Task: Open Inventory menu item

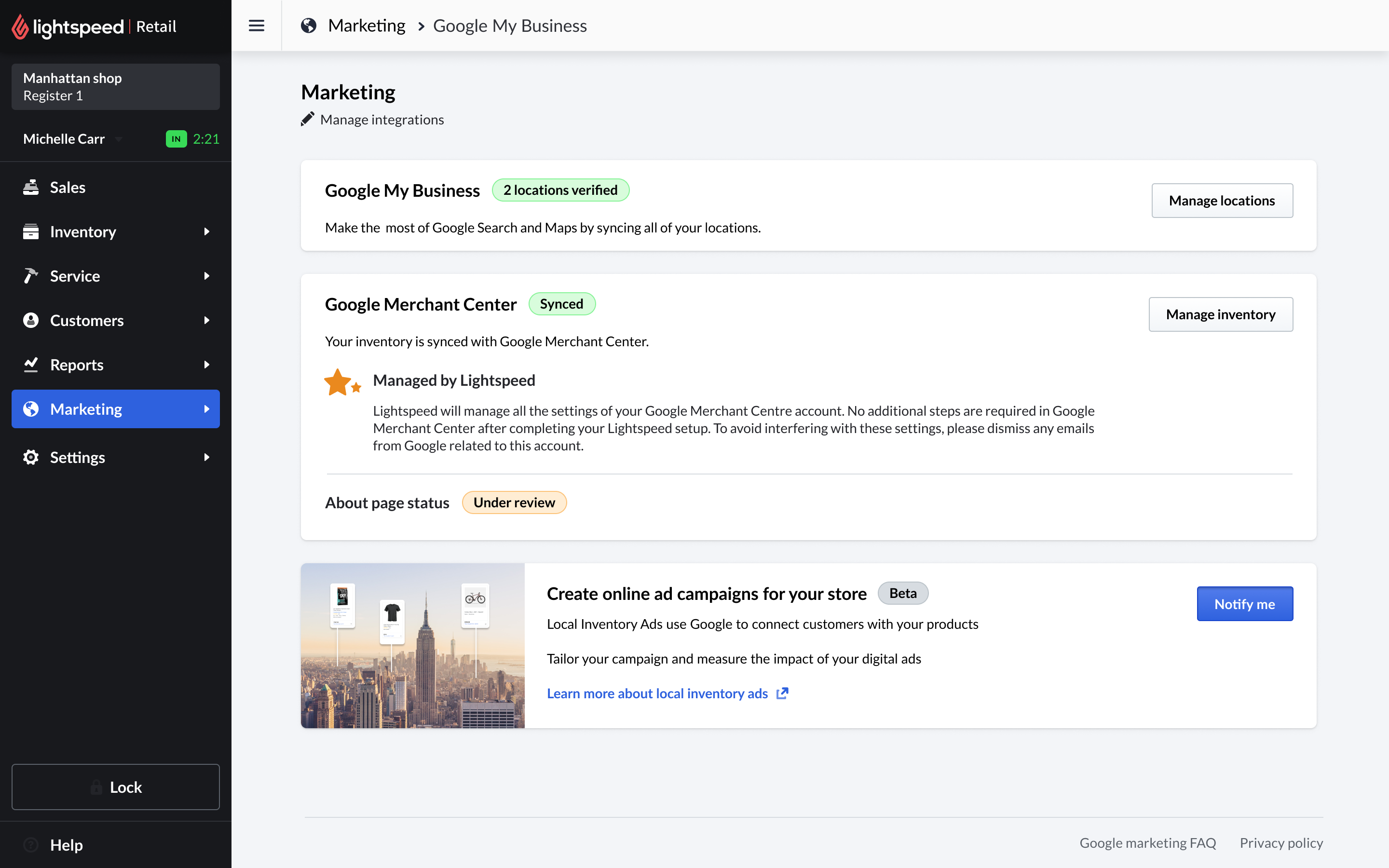Action: 115,231
